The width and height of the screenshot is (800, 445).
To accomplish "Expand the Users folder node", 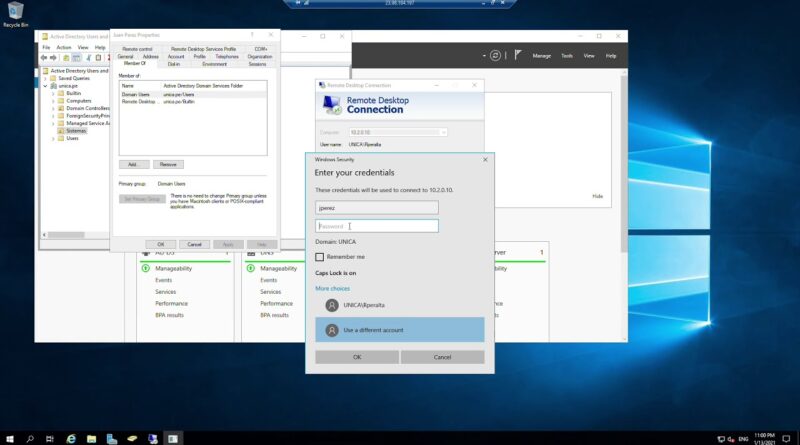I will 53,138.
